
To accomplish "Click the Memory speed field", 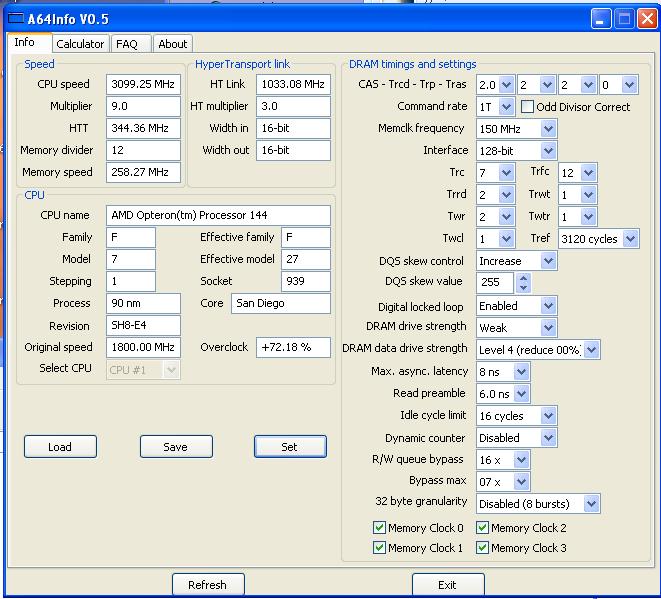I will (143, 172).
